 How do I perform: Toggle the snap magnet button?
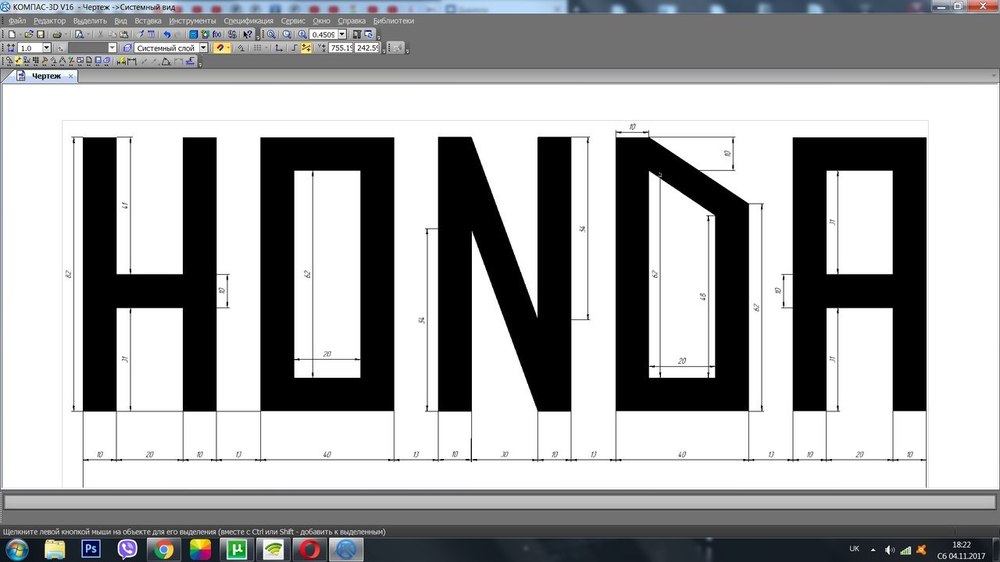coord(219,47)
